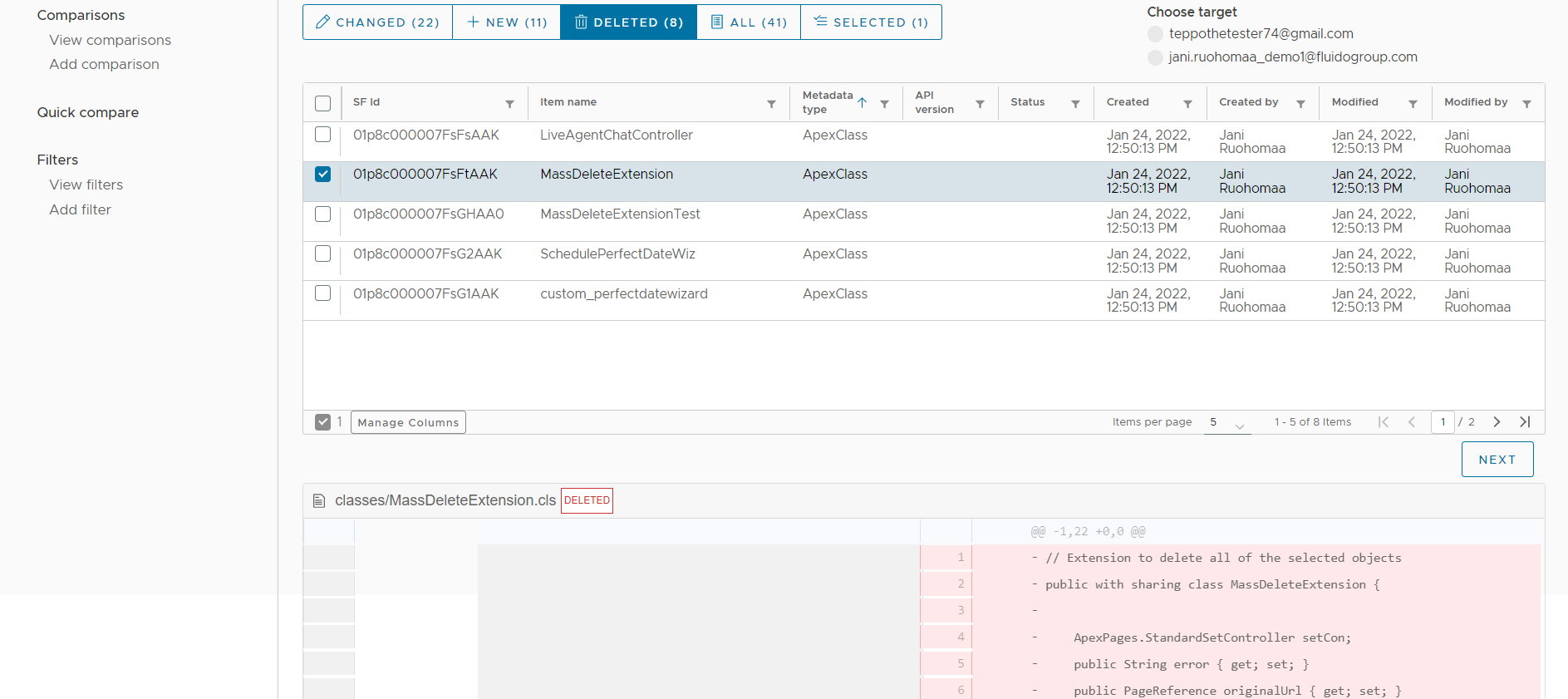Toggle the select-all header checkbox
The height and width of the screenshot is (699, 1568).
323,103
